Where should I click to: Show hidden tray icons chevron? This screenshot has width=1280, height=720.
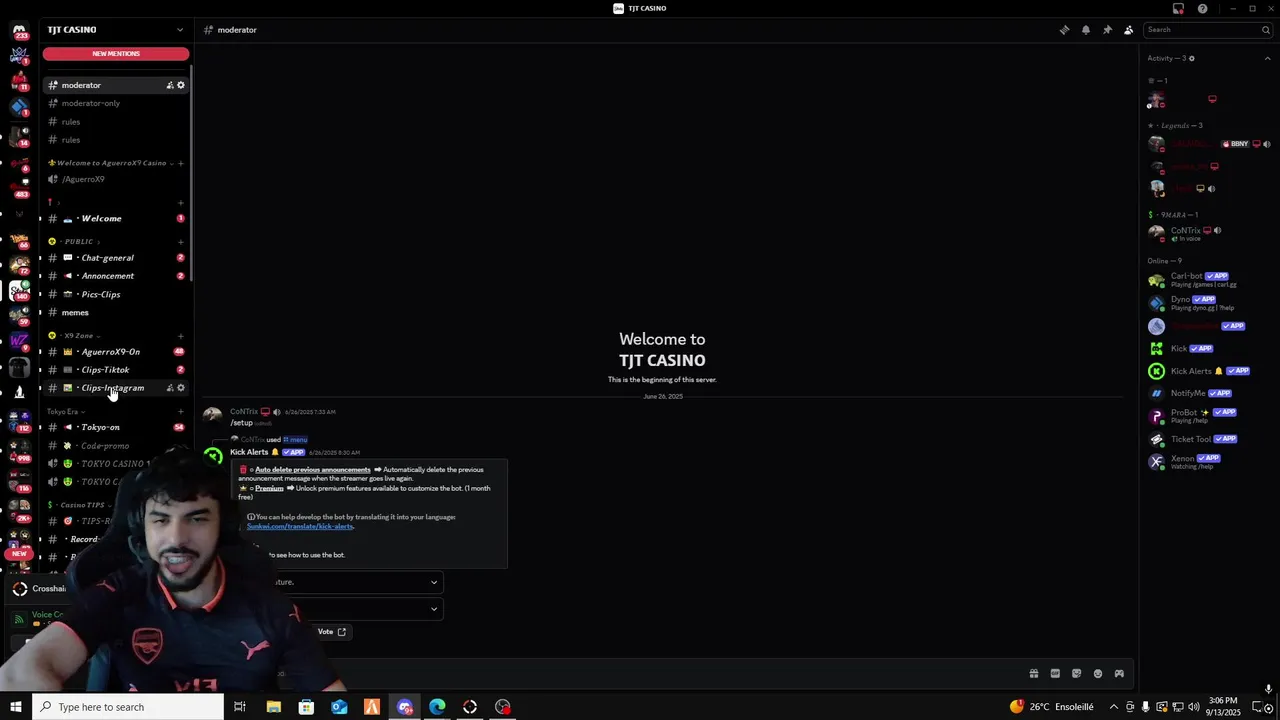click(x=1114, y=707)
